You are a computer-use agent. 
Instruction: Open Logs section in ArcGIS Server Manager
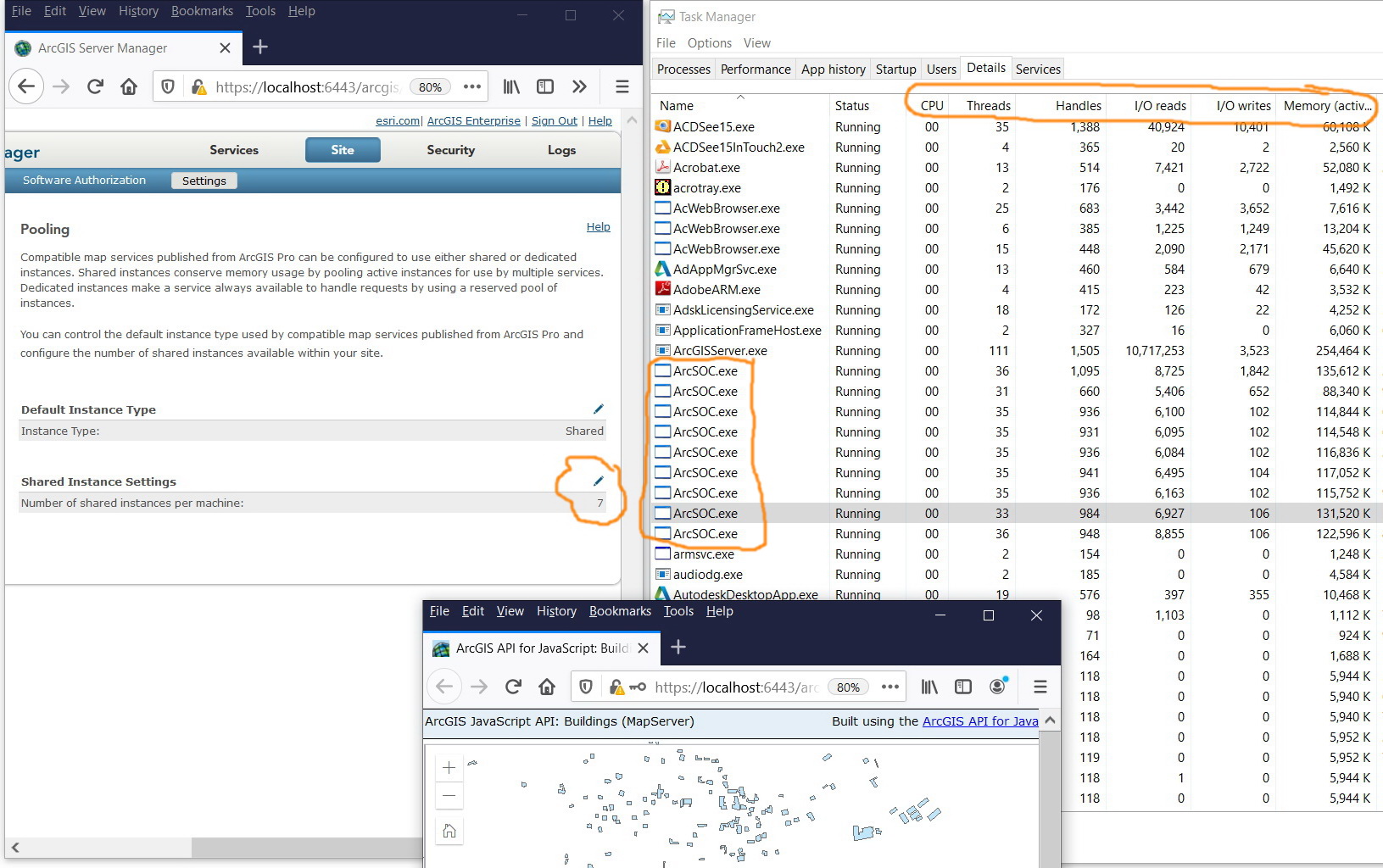pyautogui.click(x=561, y=150)
